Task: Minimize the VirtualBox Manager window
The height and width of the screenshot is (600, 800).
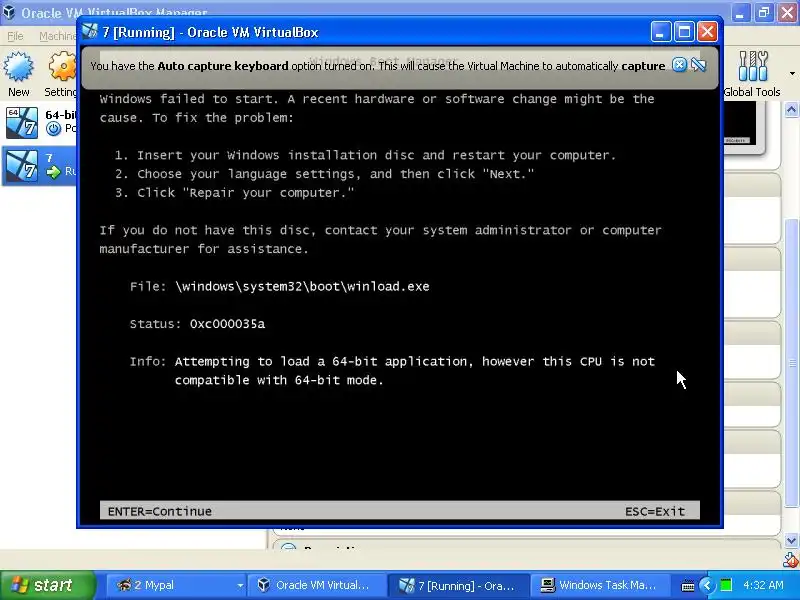Action: pos(740,12)
